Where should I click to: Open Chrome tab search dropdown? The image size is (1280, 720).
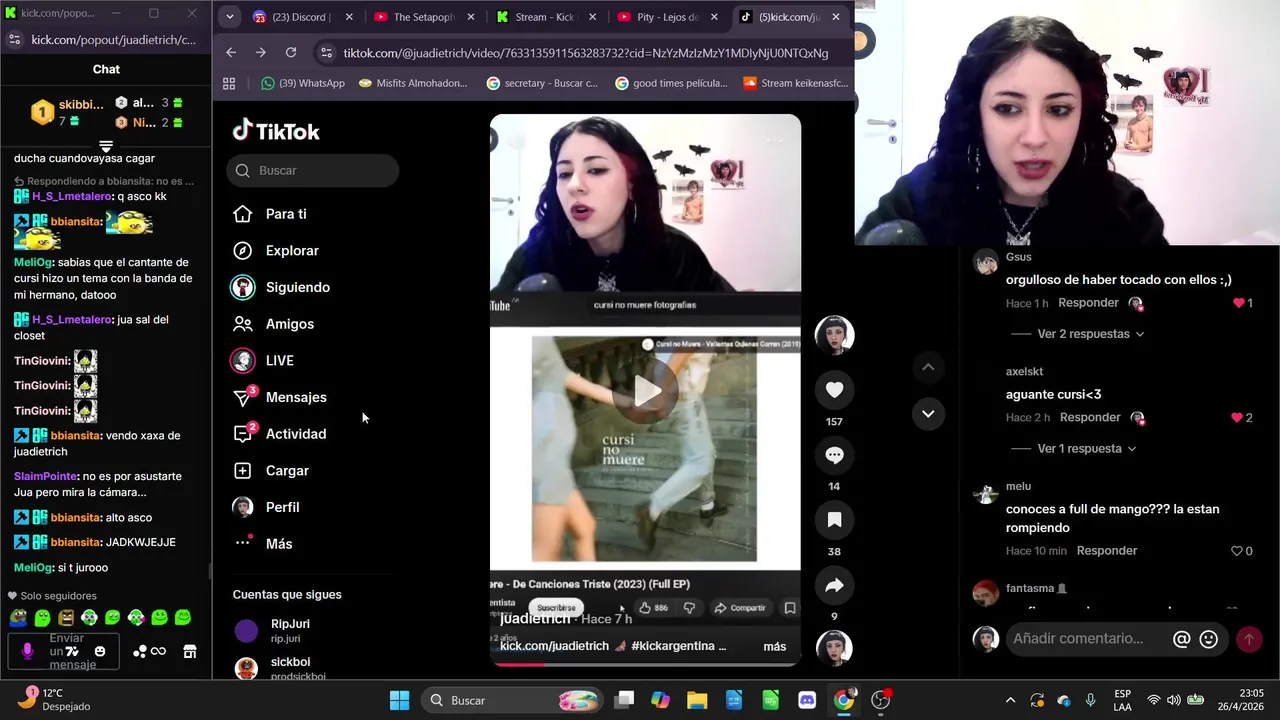[230, 17]
